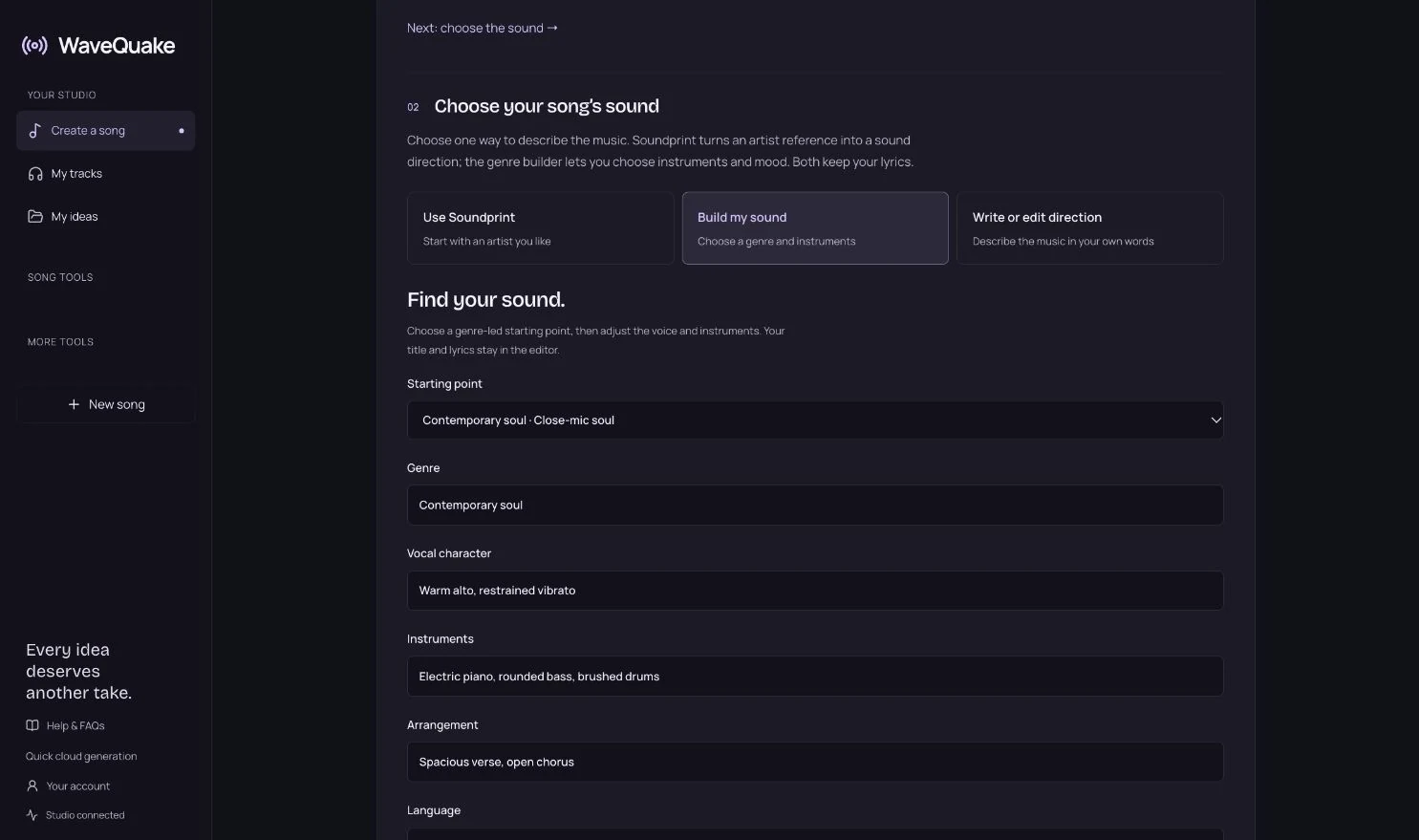
Task: Select the Build my sound option card
Action: [x=815, y=228]
